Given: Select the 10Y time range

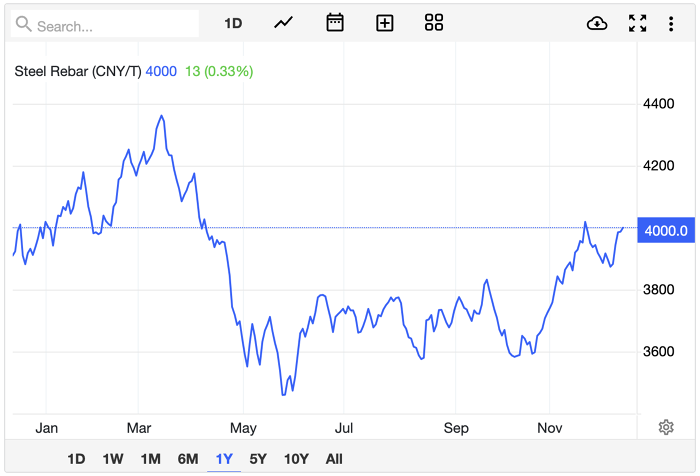Looking at the screenshot, I should pos(296,459).
